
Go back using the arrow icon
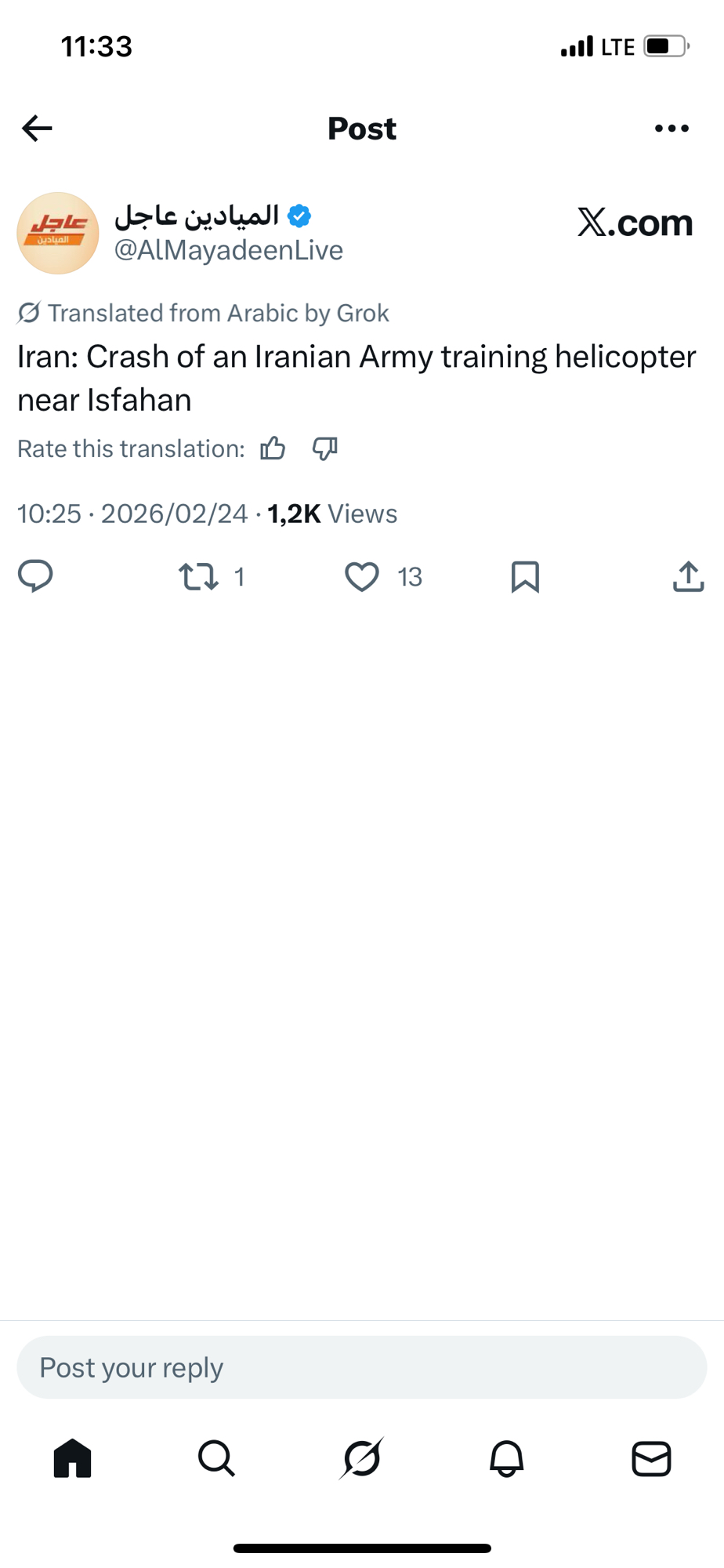tap(37, 129)
